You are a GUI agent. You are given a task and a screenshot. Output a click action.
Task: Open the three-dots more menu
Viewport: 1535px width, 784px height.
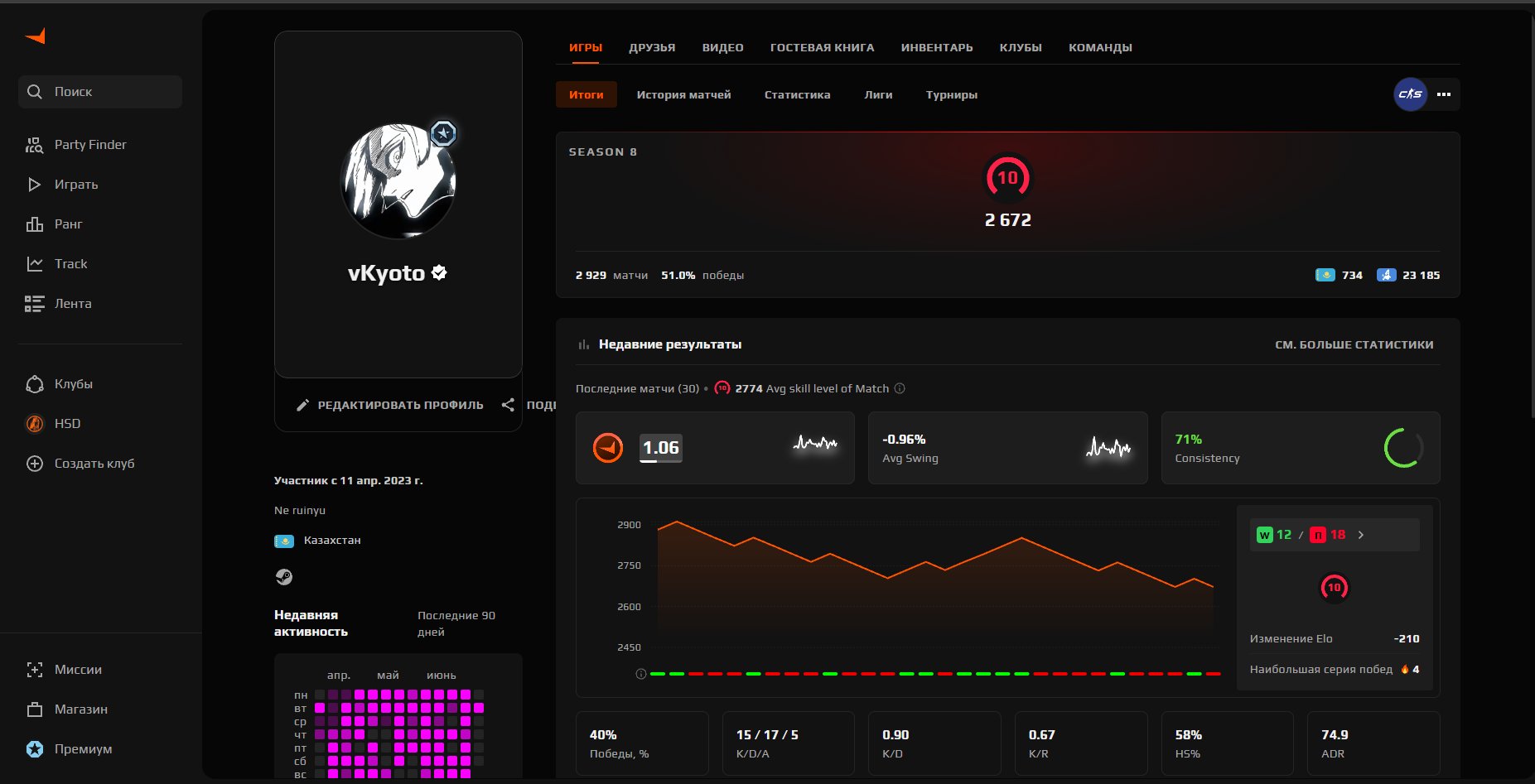[x=1444, y=94]
